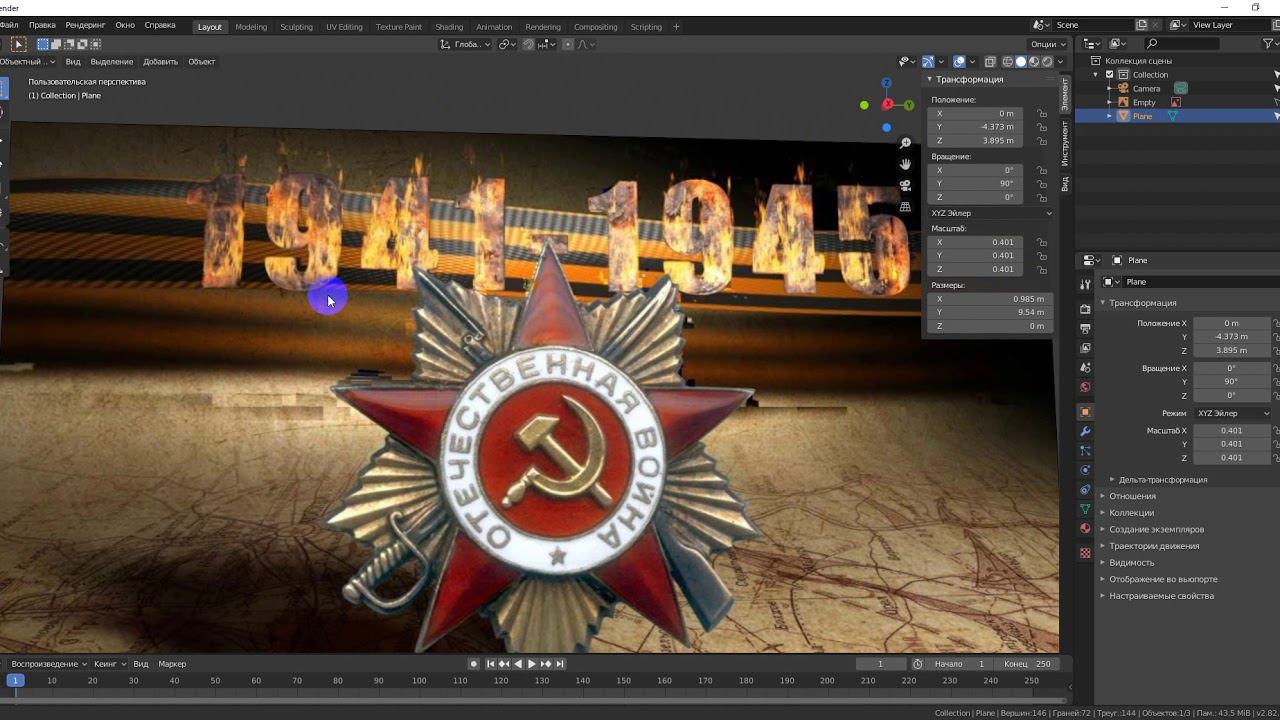Open the World properties tab icon
The image size is (1280, 720).
(x=1085, y=387)
